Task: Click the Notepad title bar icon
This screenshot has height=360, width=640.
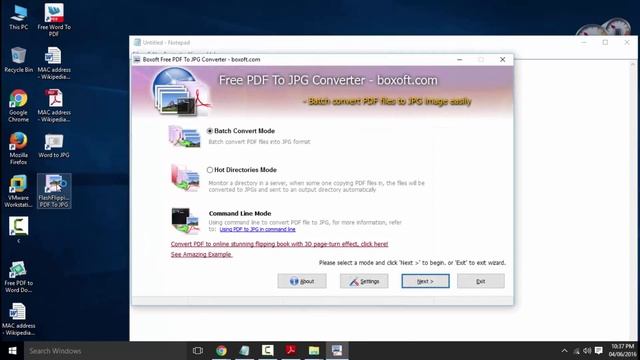Action: pos(137,42)
